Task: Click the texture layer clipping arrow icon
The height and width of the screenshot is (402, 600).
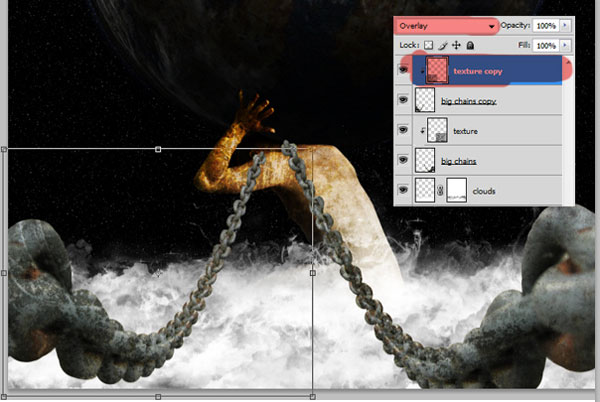Action: 422,131
